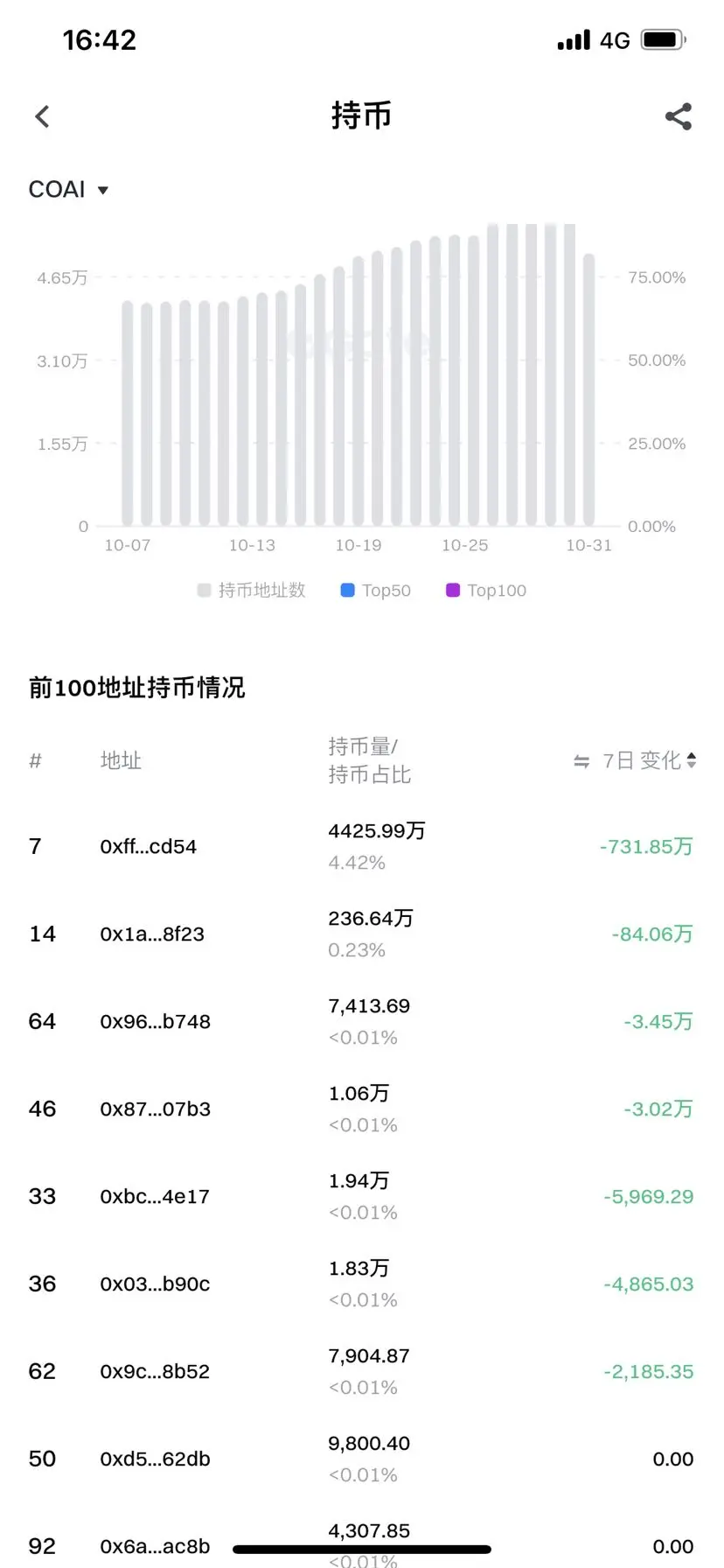Tap the cellular signal bars icon
Image resolution: width=724 pixels, height=1568 pixels.
point(574,39)
